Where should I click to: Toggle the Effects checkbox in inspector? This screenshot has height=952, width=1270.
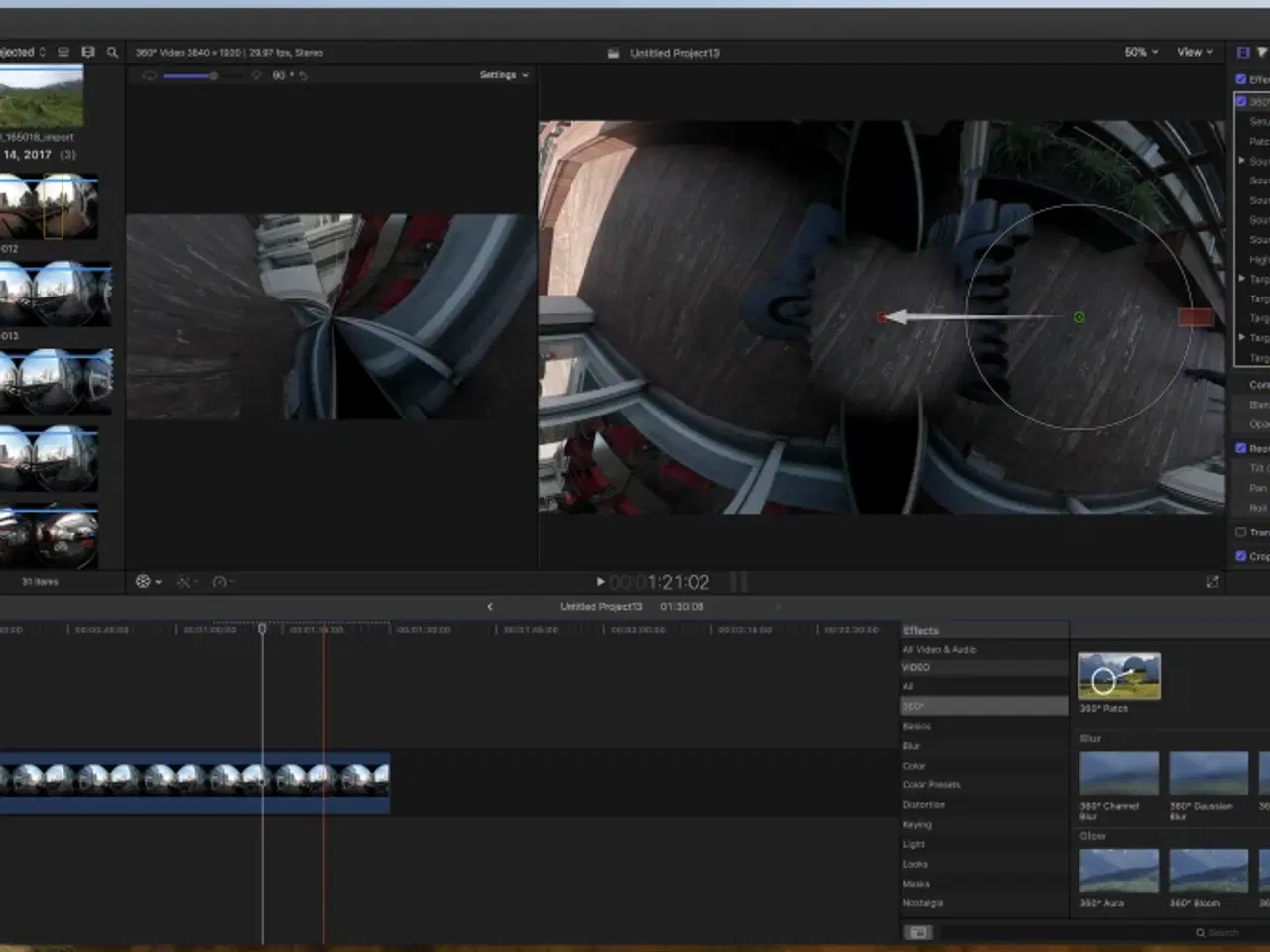(x=1240, y=79)
